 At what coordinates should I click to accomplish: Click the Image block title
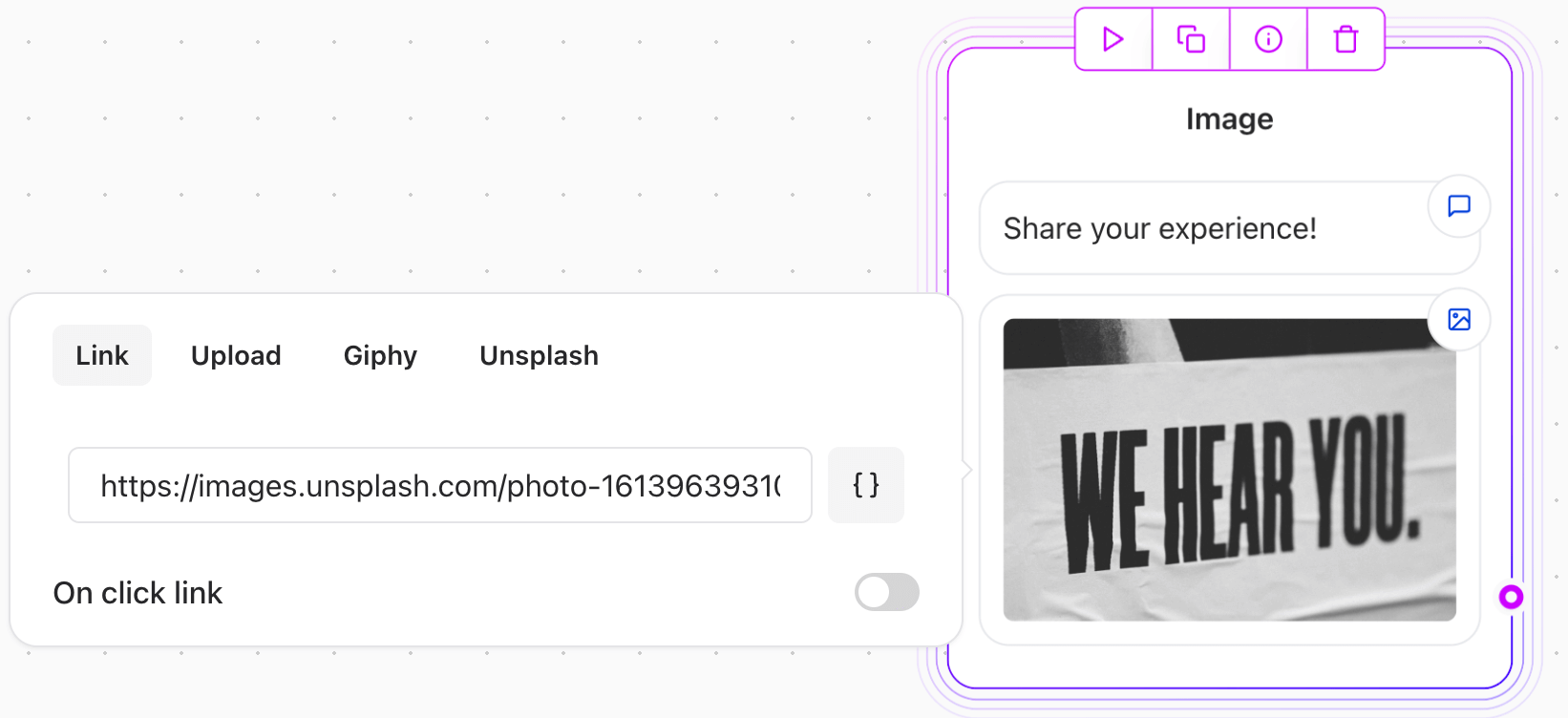1229,118
